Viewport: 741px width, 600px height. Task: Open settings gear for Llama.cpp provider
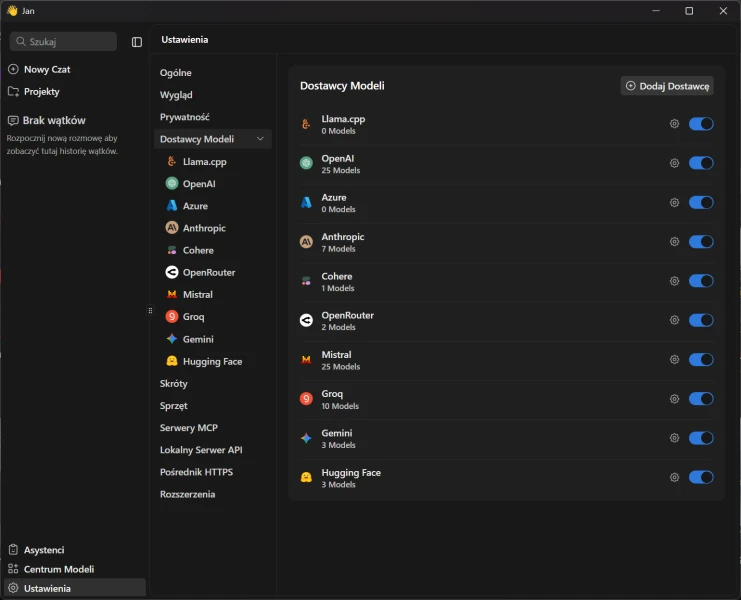tap(674, 124)
